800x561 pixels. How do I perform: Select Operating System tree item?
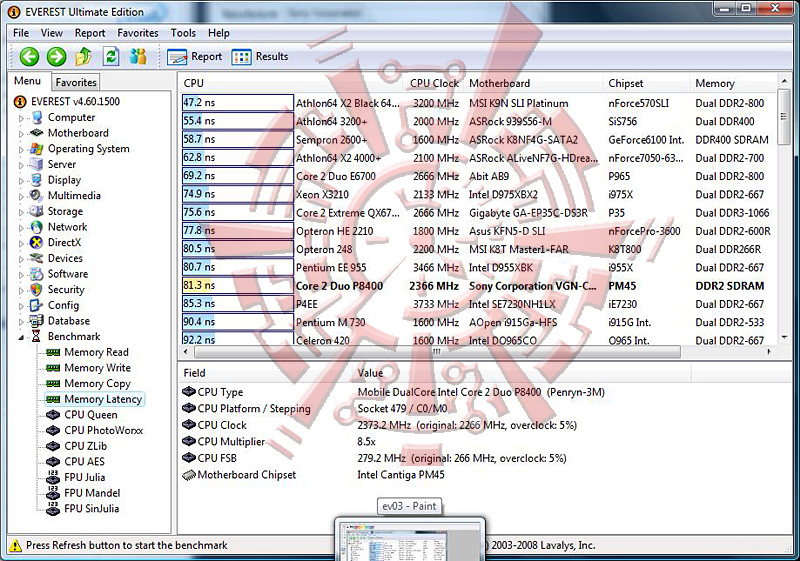pos(88,149)
